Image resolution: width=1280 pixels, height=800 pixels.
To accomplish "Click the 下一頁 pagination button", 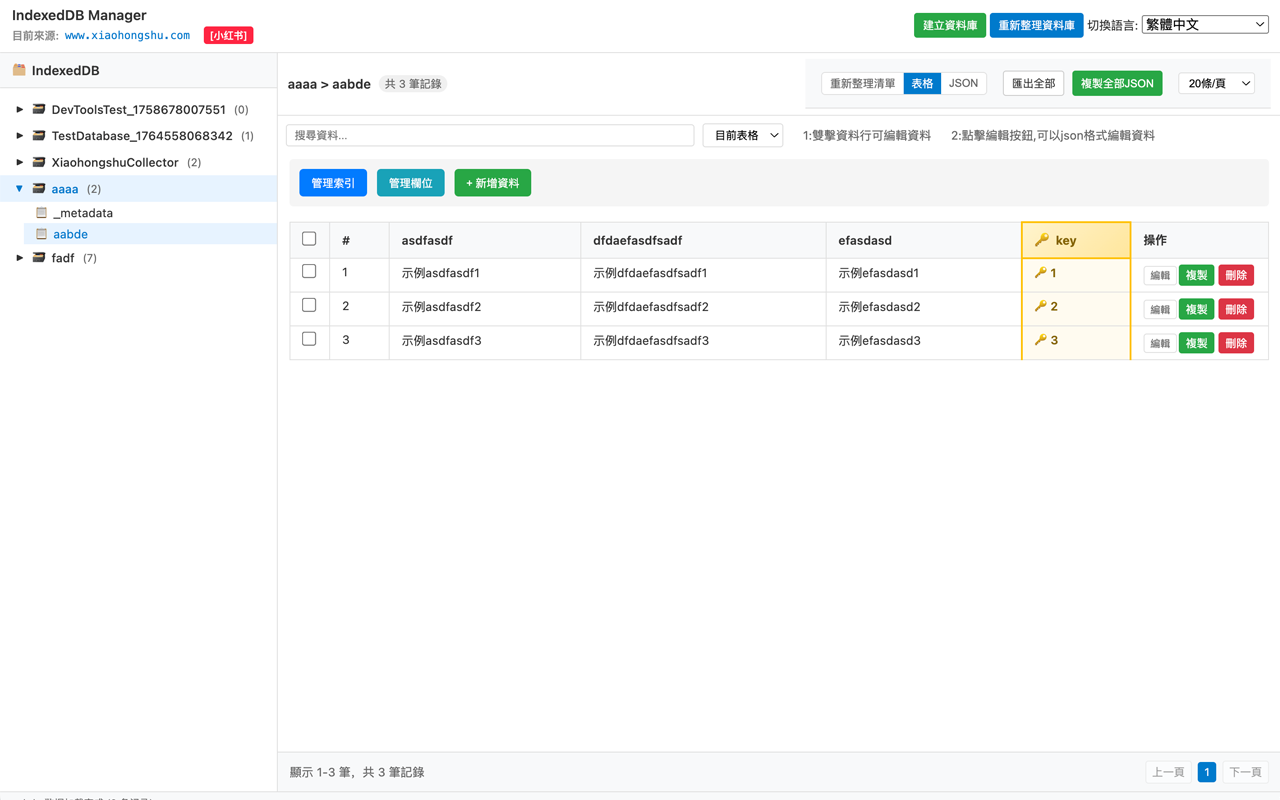I will tap(1245, 772).
